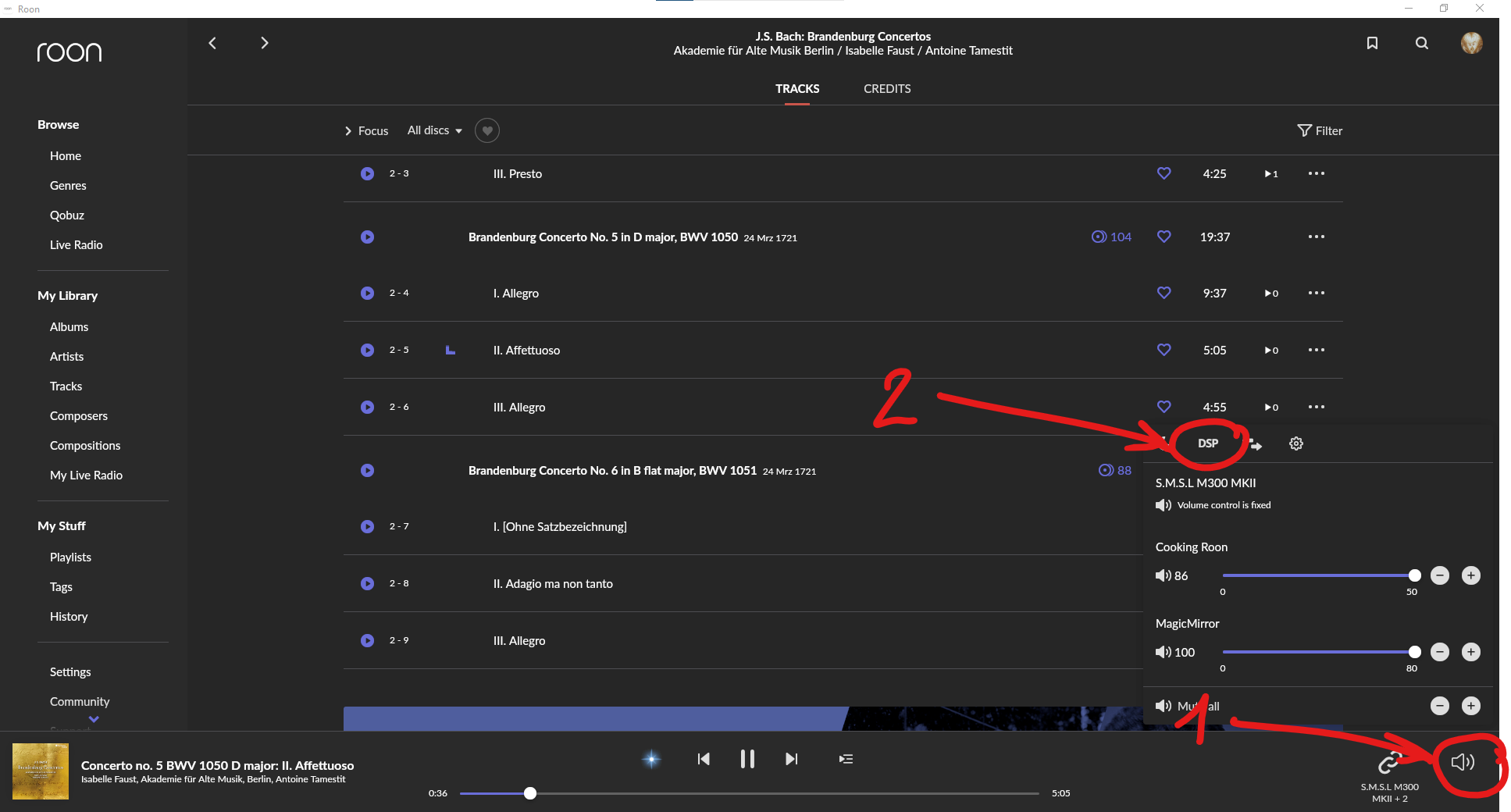1511x812 pixels.
Task: Play track 2-4 I. Allegro
Action: pyautogui.click(x=367, y=293)
